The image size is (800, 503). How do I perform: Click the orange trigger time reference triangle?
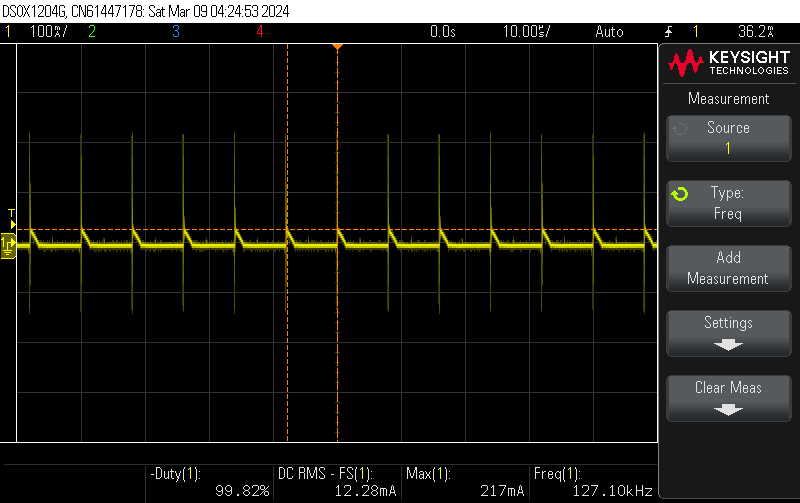pyautogui.click(x=337, y=47)
